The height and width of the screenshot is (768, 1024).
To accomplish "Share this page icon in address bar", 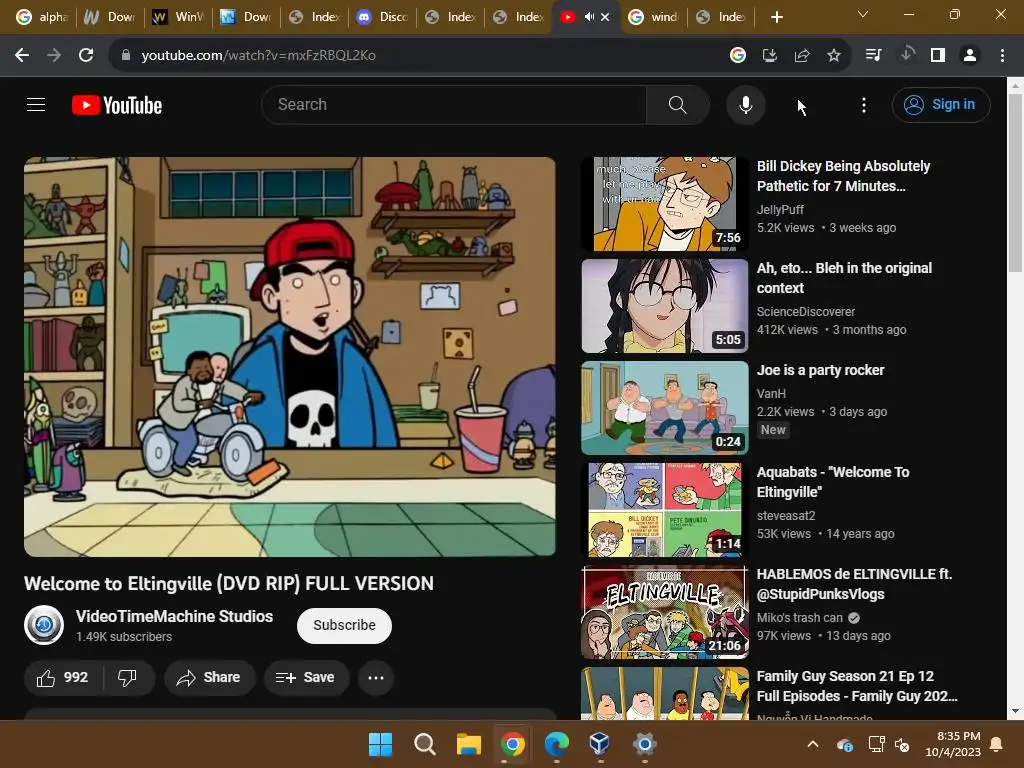I will point(802,56).
